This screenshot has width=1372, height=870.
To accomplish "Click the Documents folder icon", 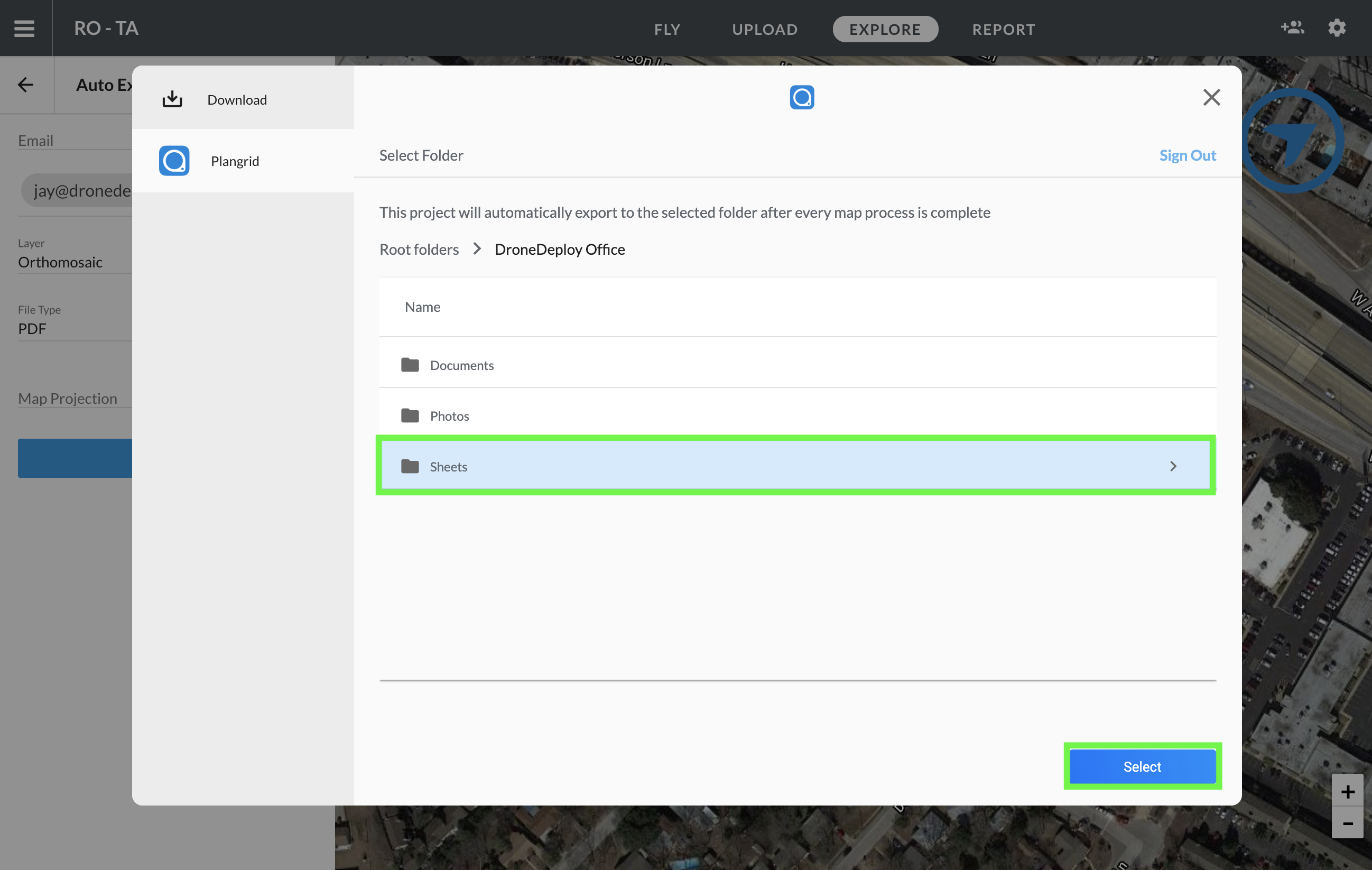I will coord(410,365).
